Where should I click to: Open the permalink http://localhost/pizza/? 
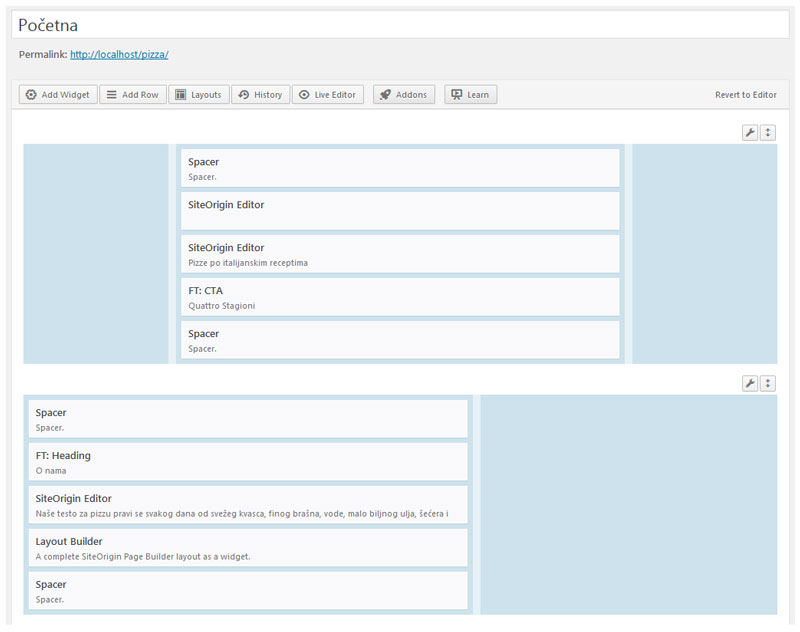(x=119, y=55)
